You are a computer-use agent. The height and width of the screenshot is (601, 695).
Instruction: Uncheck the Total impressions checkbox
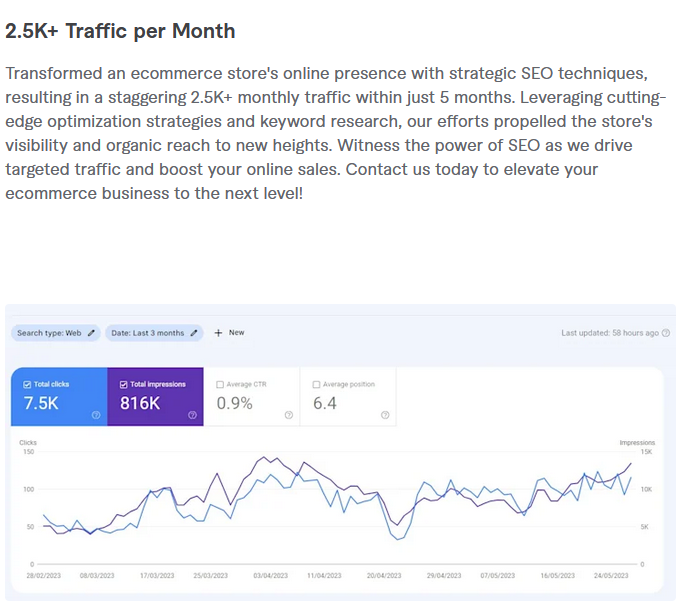point(124,384)
